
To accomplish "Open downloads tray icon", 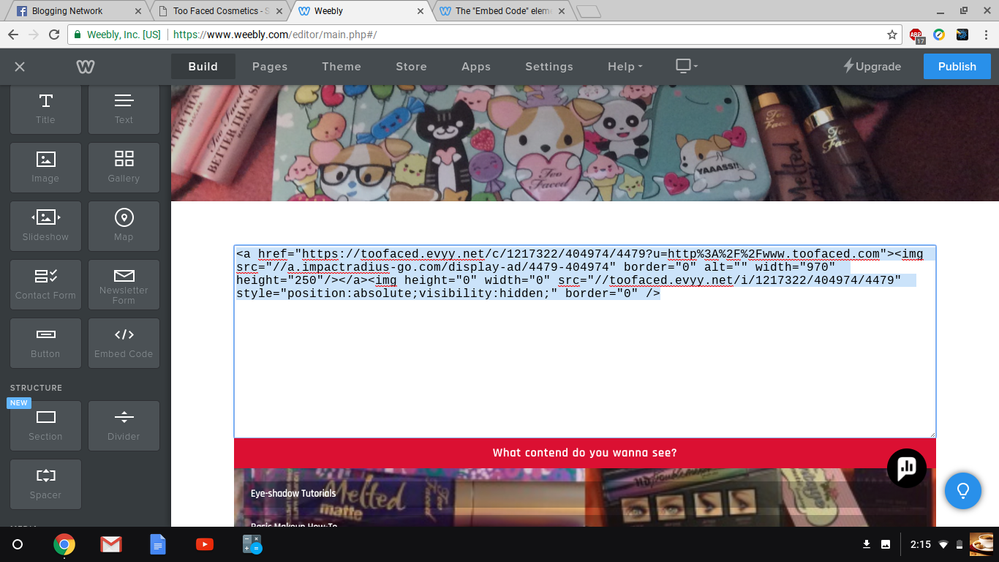I will click(866, 544).
